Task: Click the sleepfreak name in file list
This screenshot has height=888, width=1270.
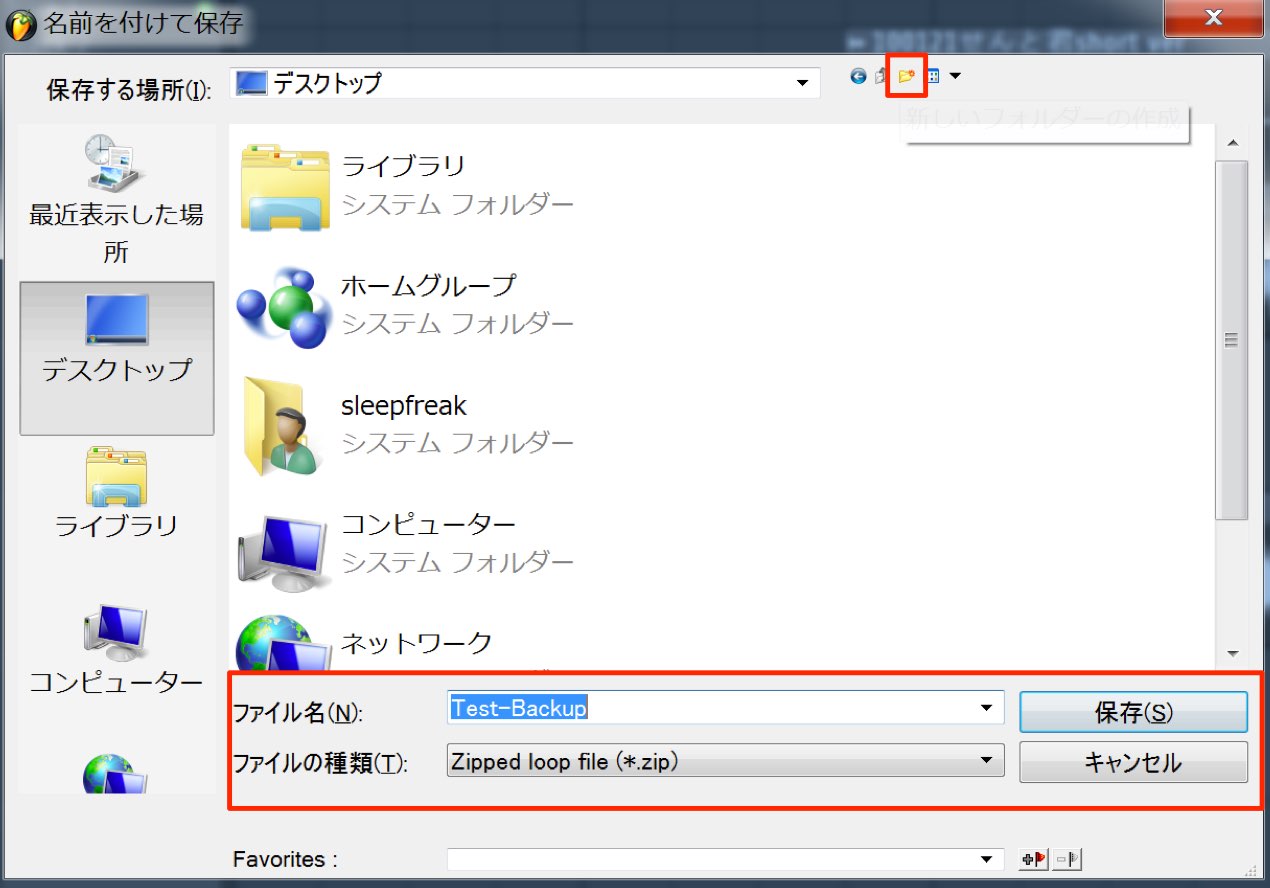Action: 404,405
